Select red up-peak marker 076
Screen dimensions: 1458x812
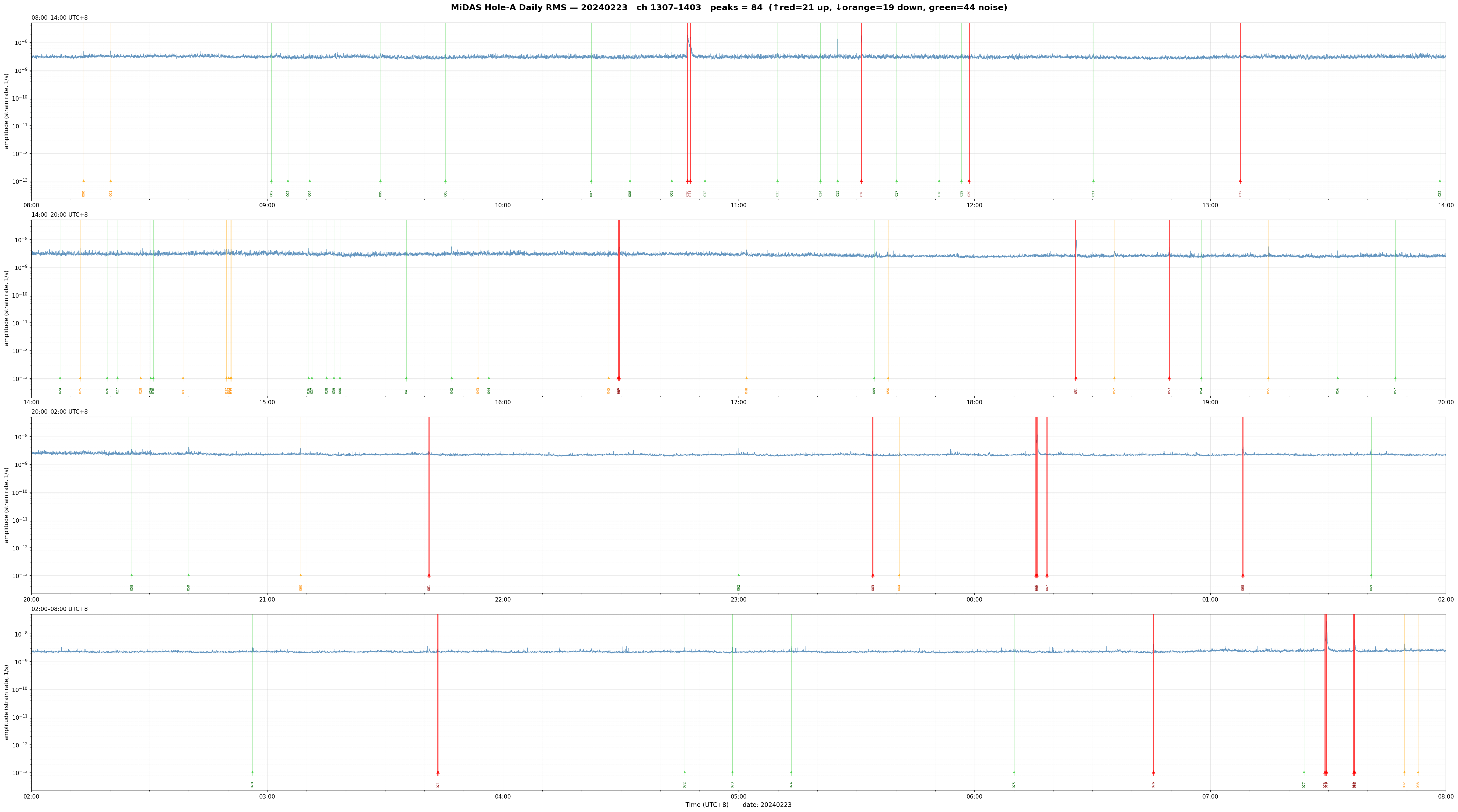[x=1154, y=772]
